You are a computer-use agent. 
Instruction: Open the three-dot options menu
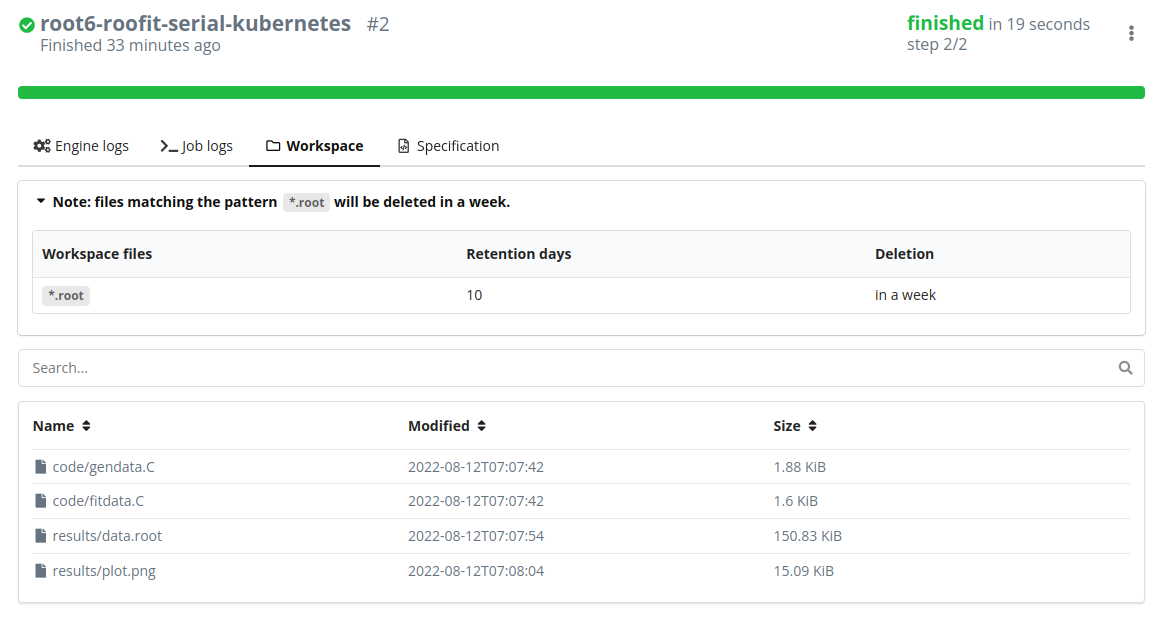click(1131, 33)
